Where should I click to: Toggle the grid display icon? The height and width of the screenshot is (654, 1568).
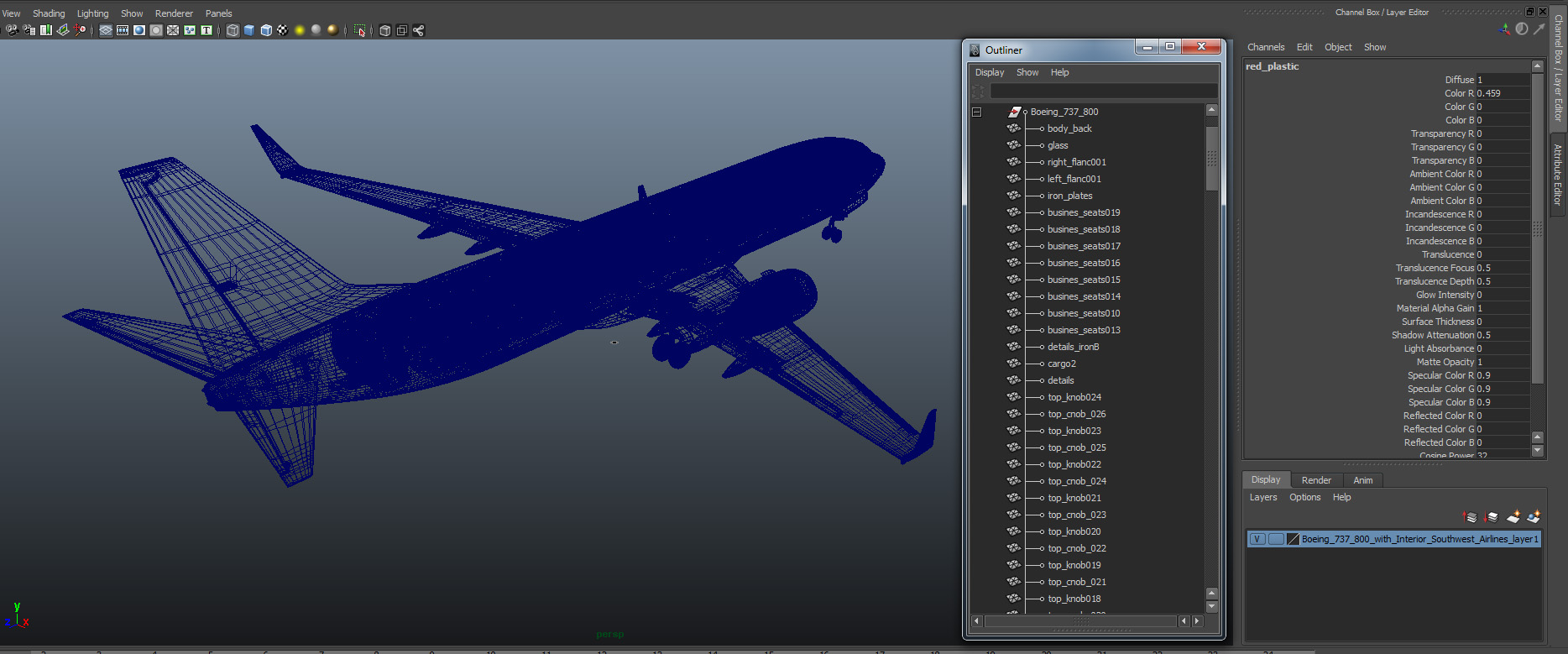pyautogui.click(x=106, y=30)
